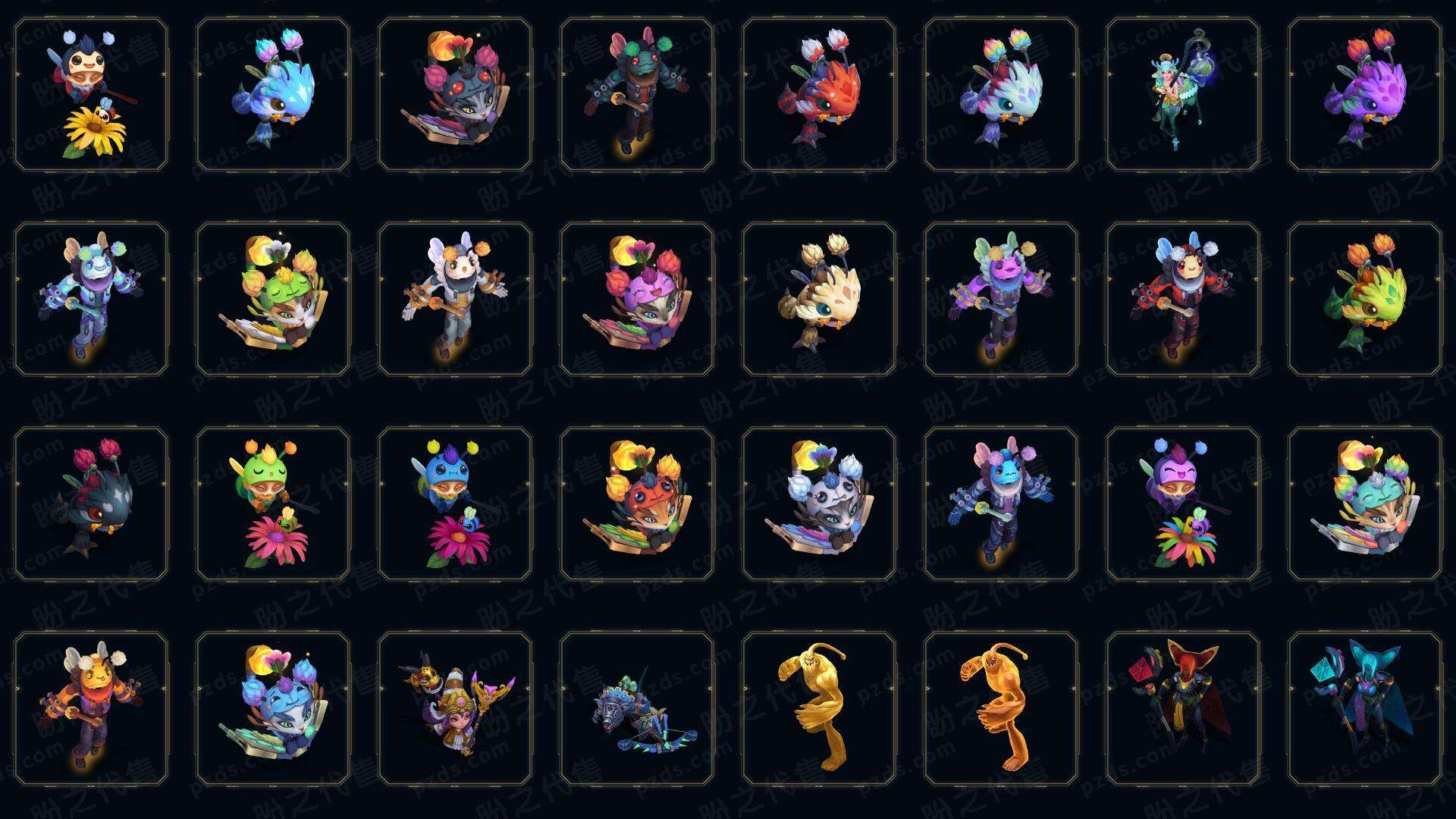Open the armored creature with crossbow
The image size is (1456, 819).
tap(637, 708)
